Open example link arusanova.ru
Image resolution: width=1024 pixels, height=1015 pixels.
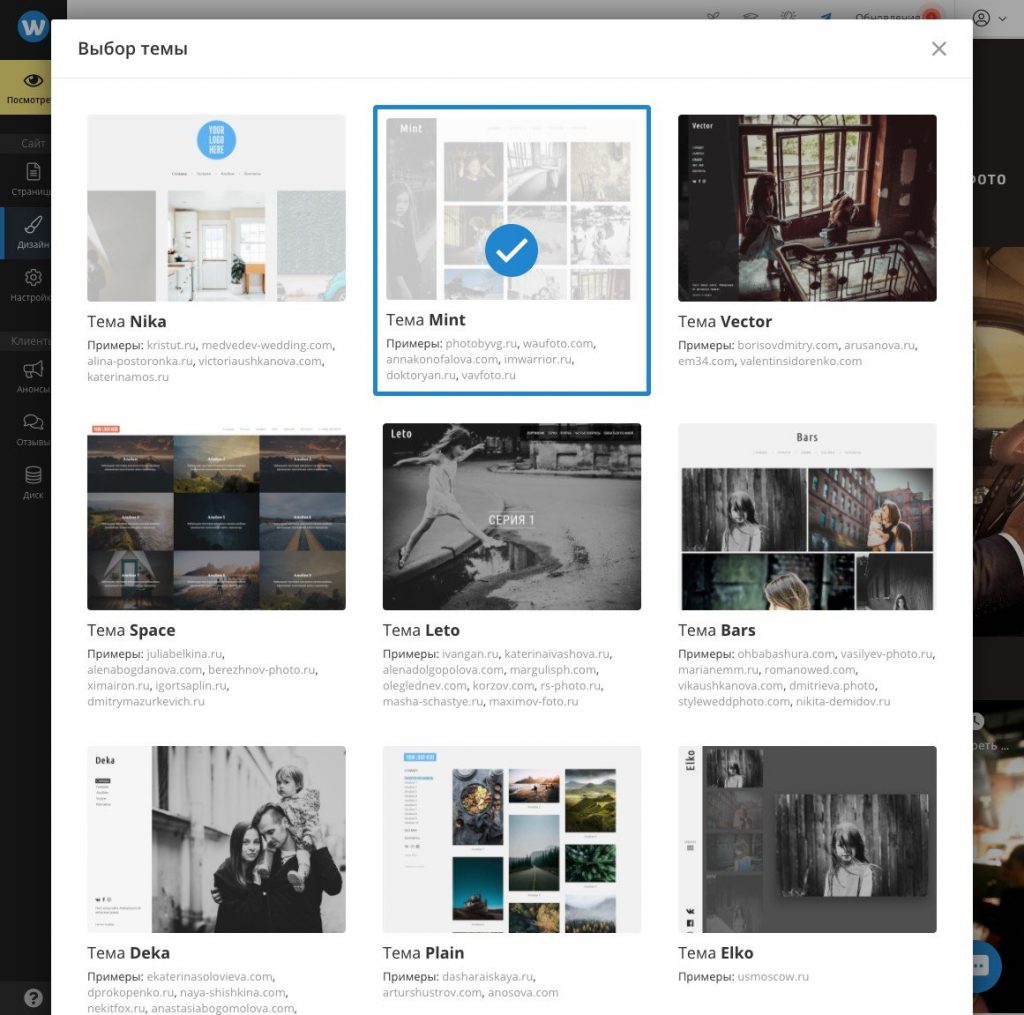point(879,345)
